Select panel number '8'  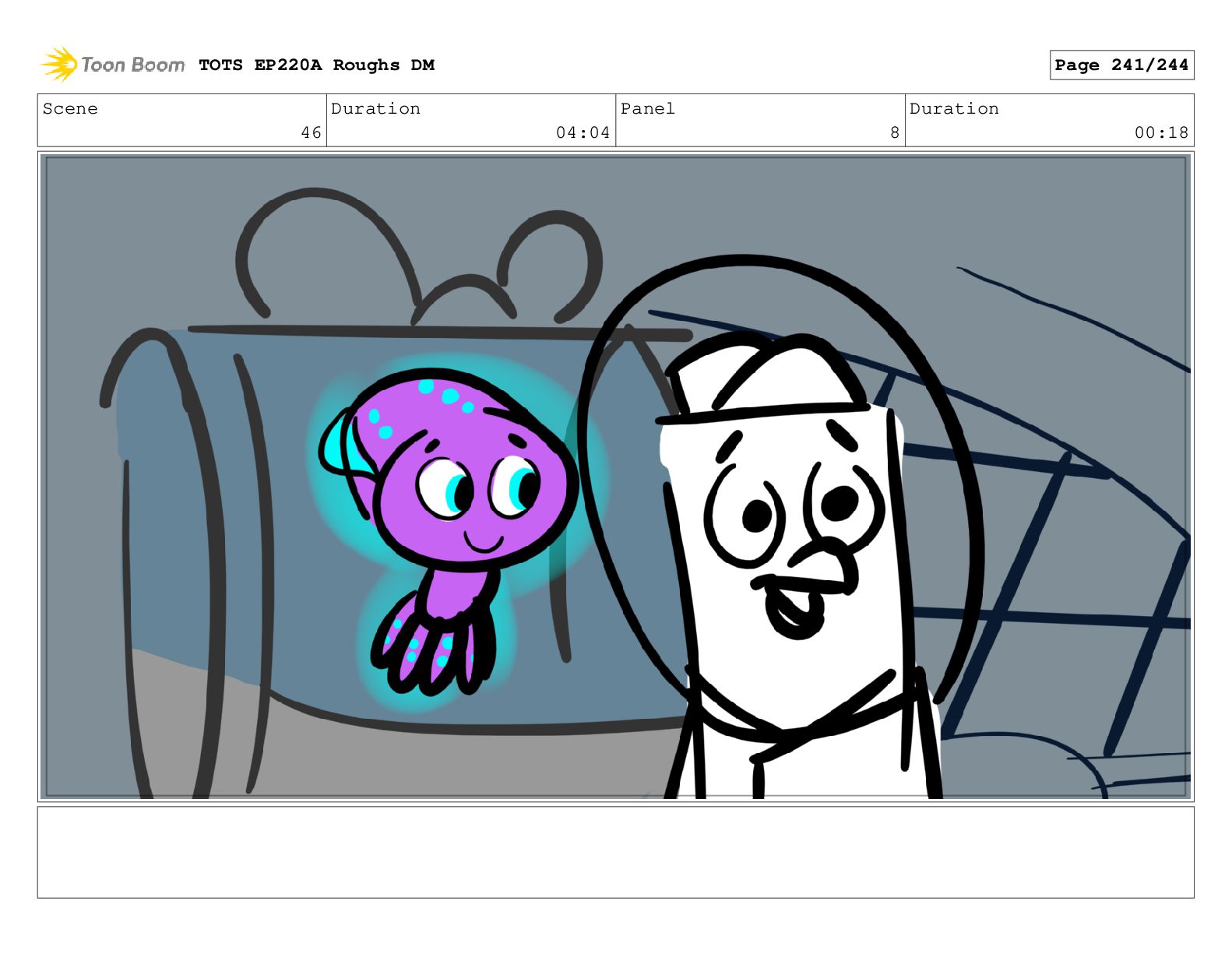click(895, 133)
